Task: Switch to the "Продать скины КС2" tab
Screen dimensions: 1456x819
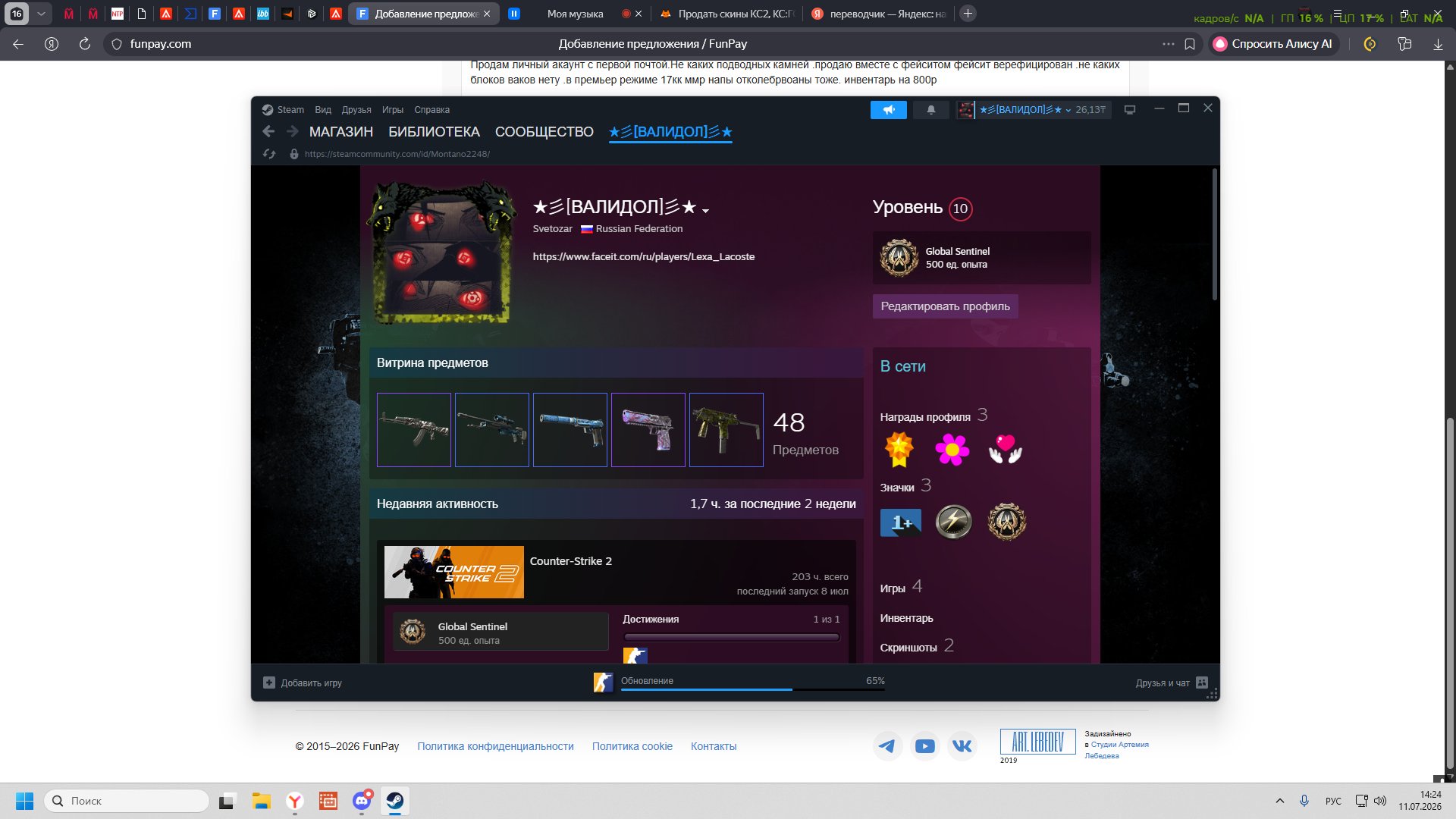Action: click(x=728, y=14)
